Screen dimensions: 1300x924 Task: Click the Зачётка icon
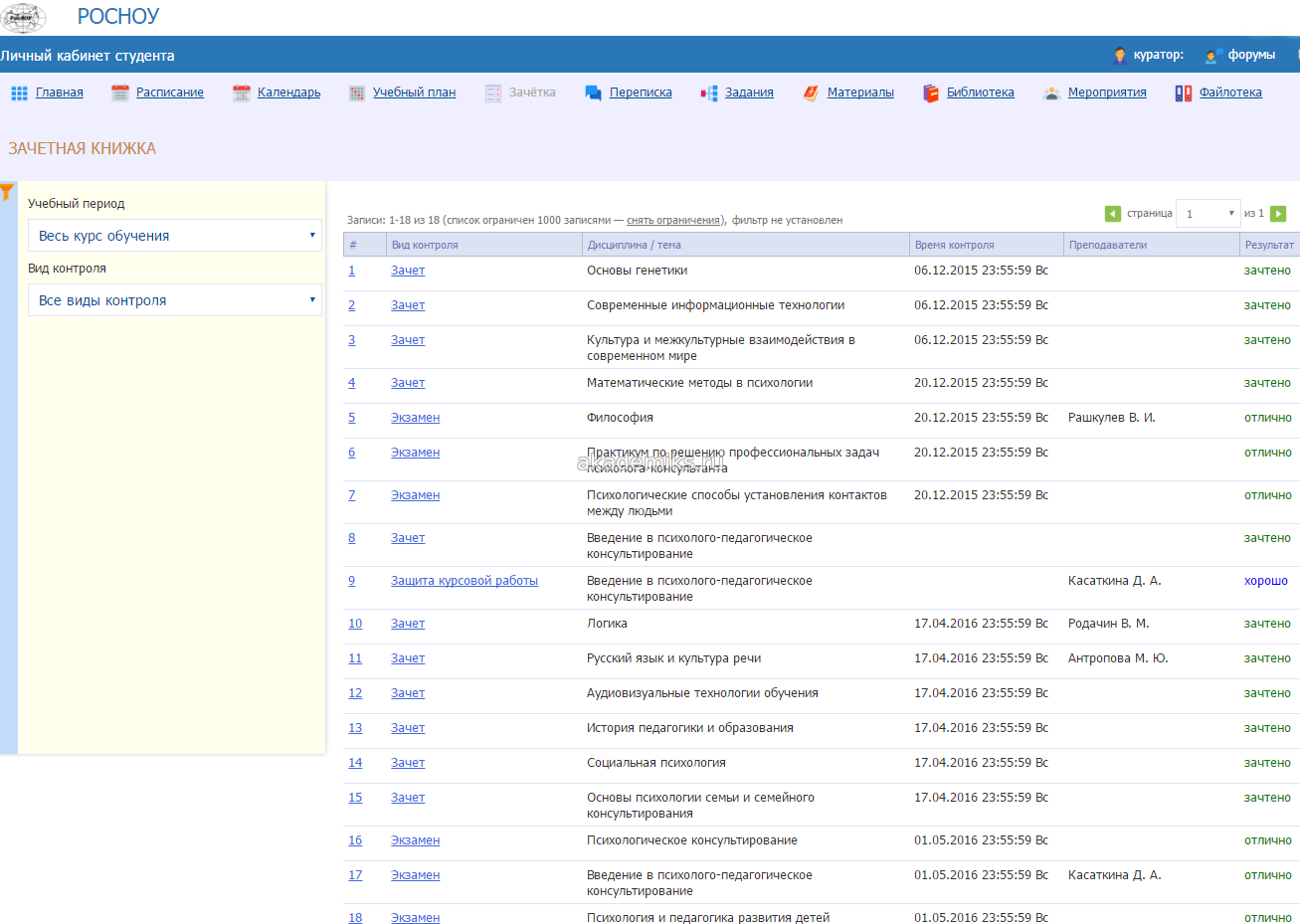493,92
